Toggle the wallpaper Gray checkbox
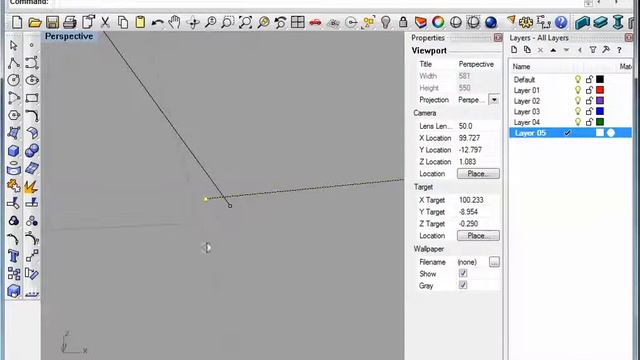640x360 pixels. pos(463,285)
